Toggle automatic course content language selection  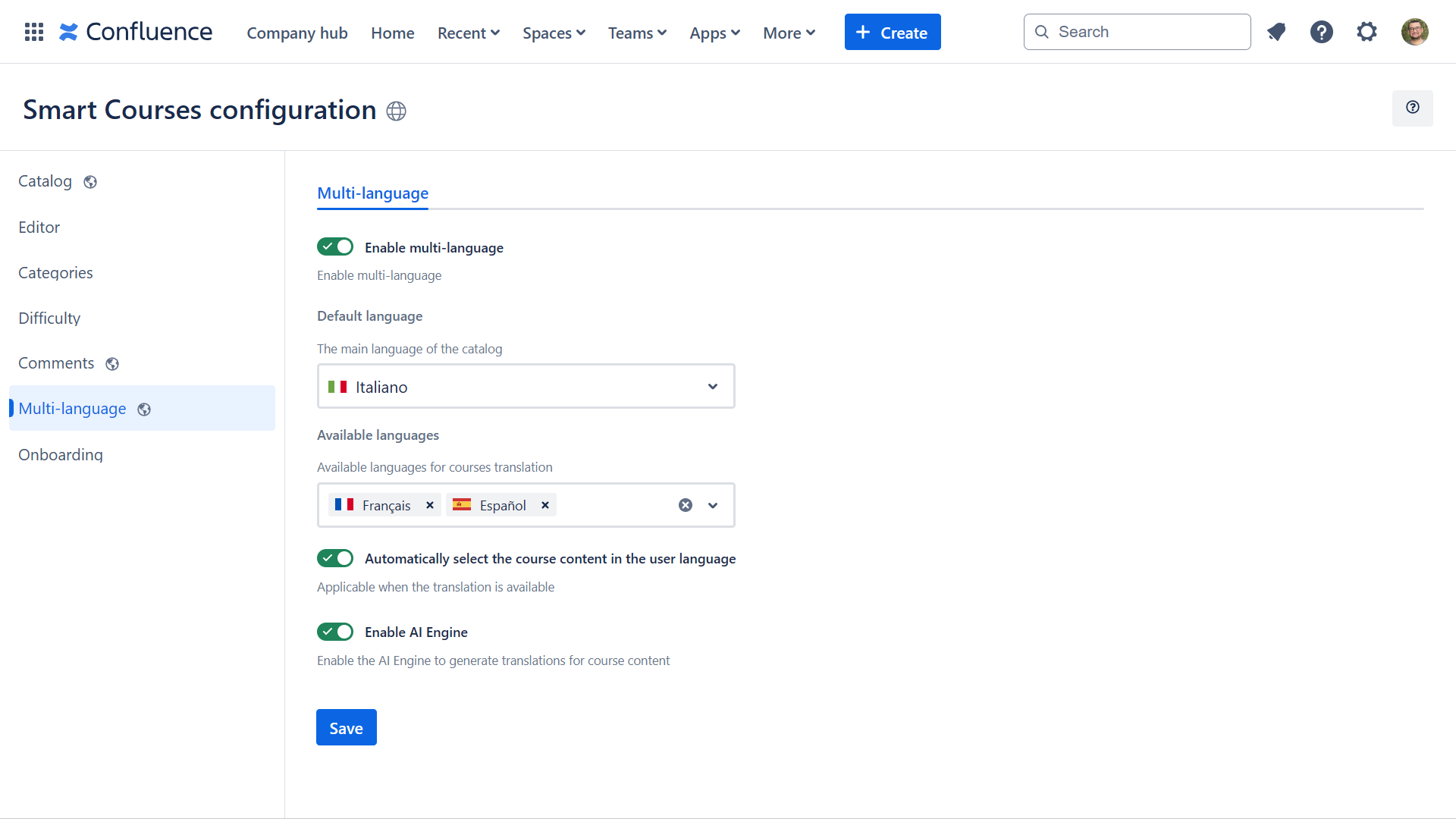point(335,559)
